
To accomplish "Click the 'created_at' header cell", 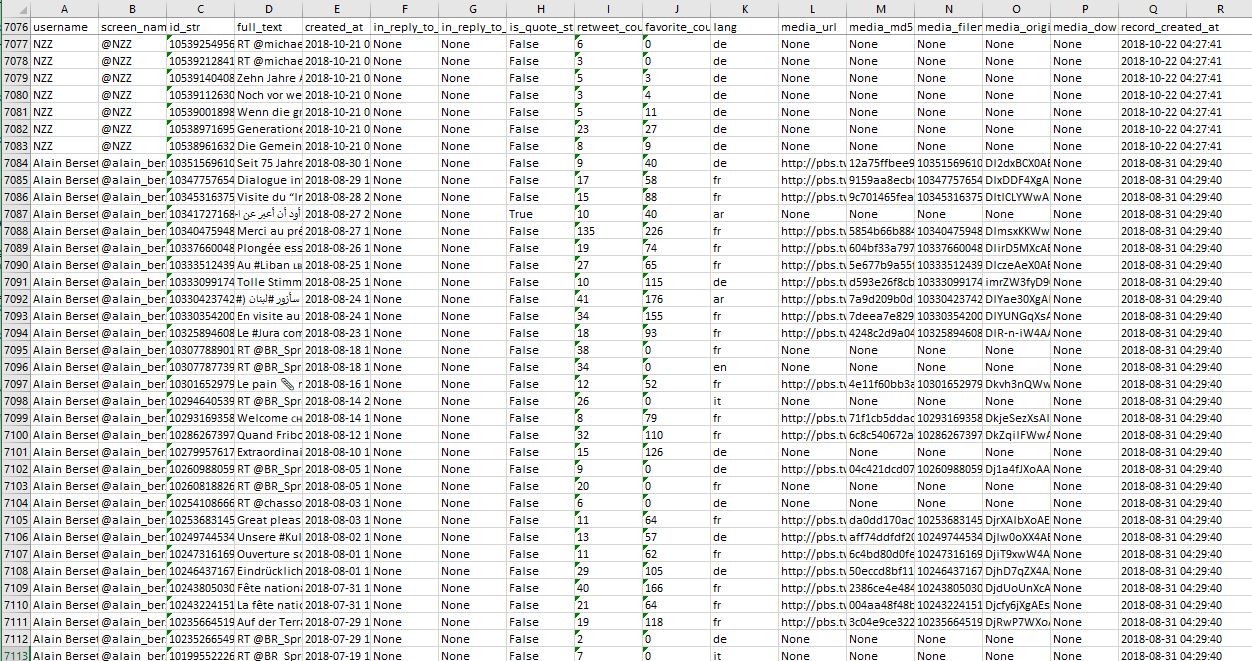I will coord(336,27).
